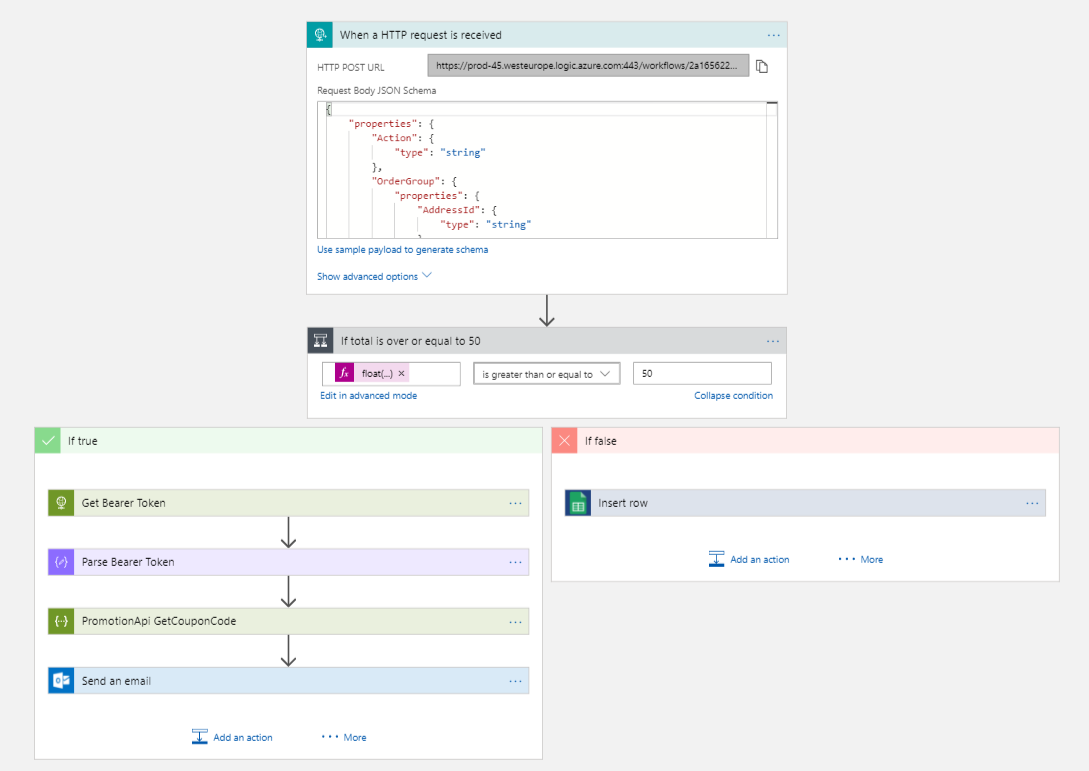Click the condition value field containing 50

coord(702,374)
